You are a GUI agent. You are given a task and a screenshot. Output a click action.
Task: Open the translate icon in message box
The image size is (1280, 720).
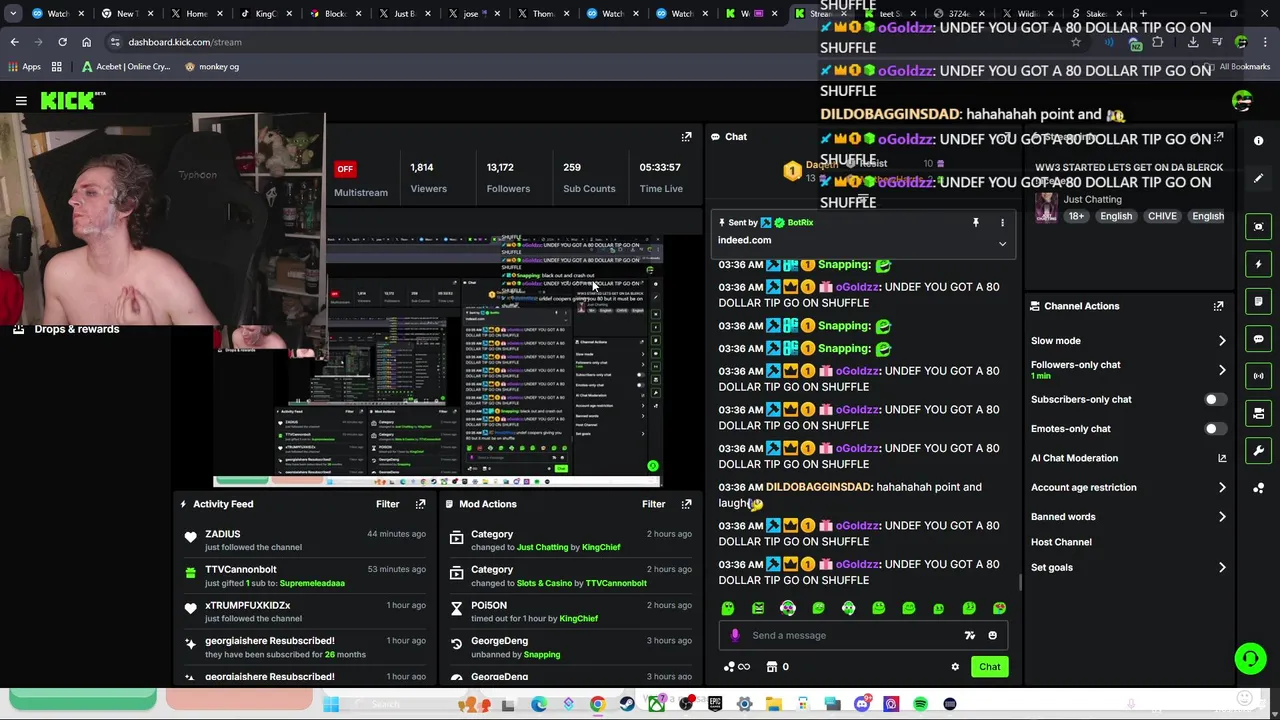tap(969, 635)
